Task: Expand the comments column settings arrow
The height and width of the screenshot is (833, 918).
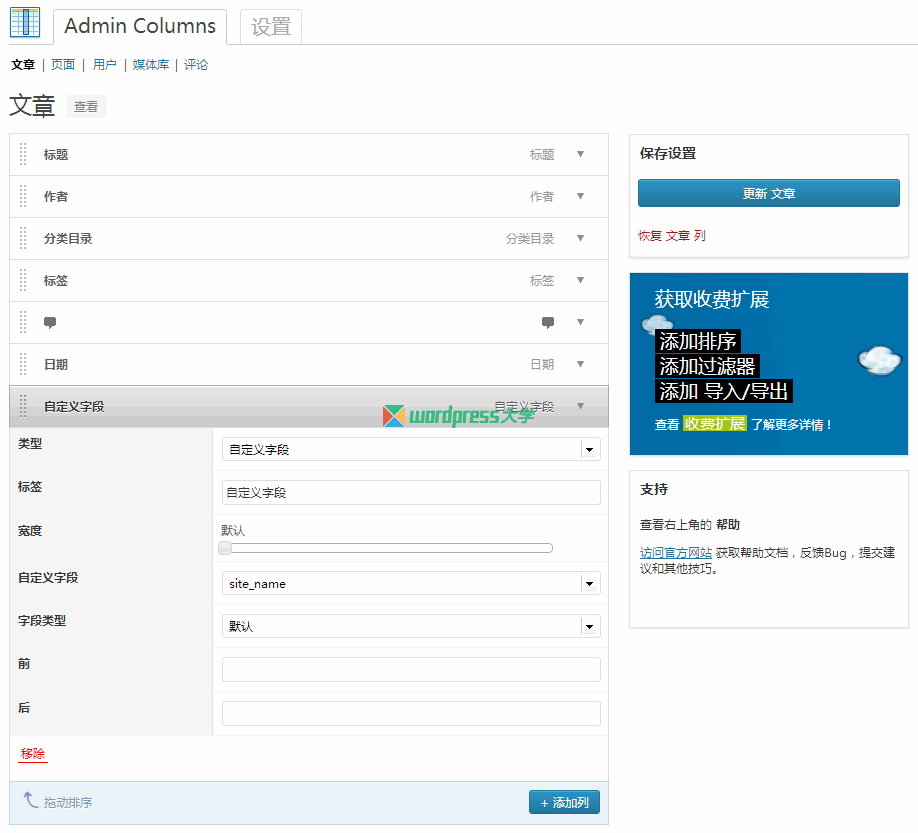Action: 580,322
